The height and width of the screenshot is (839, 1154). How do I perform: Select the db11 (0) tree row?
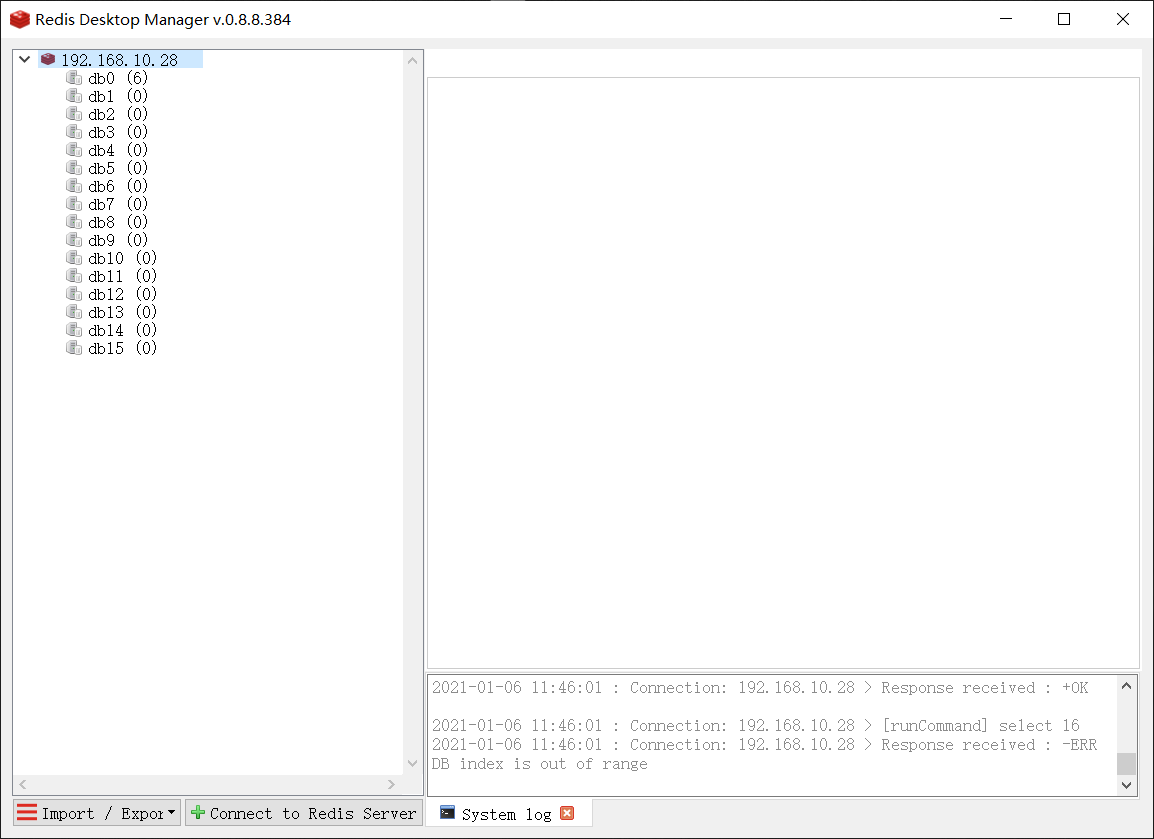pos(122,277)
